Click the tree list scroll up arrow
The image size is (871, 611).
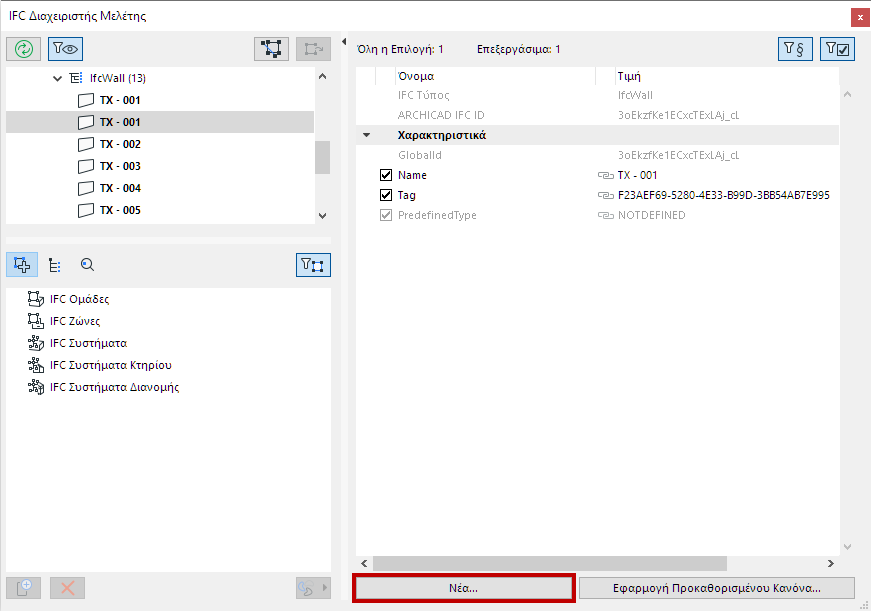coord(323,77)
